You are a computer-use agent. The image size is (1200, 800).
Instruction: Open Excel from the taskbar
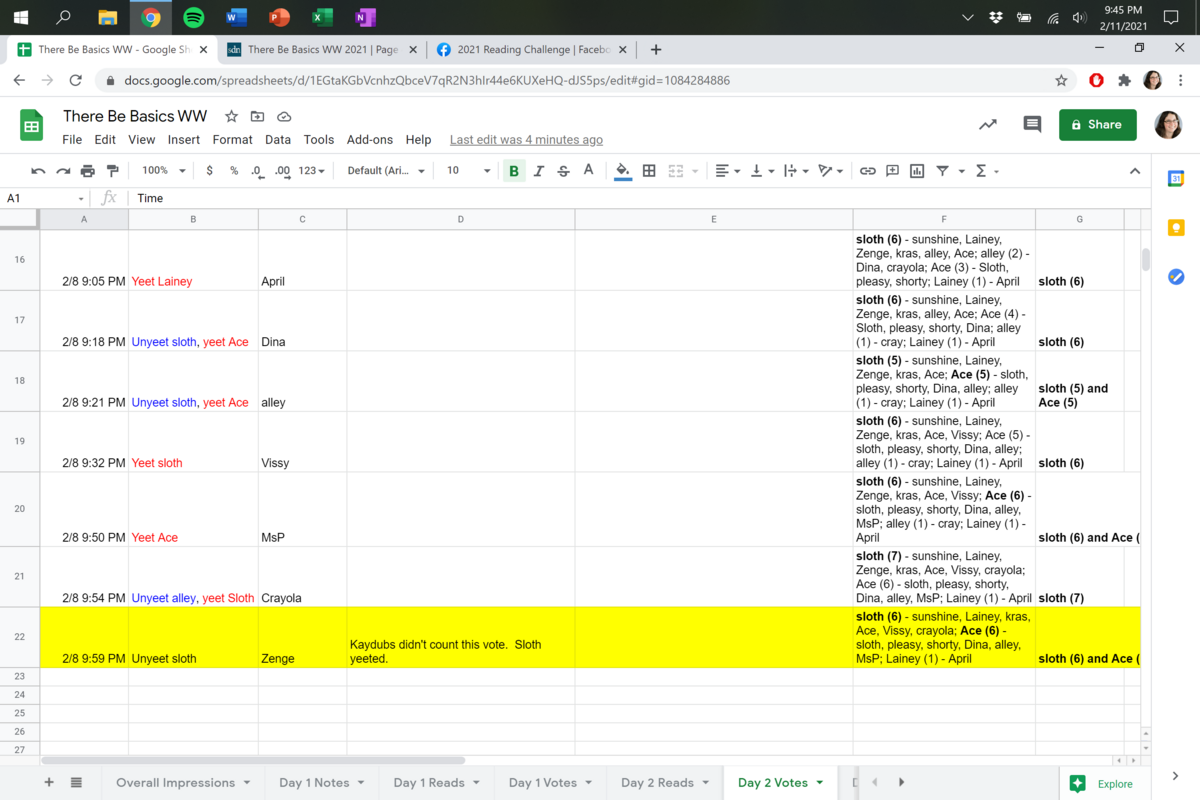[321, 17]
